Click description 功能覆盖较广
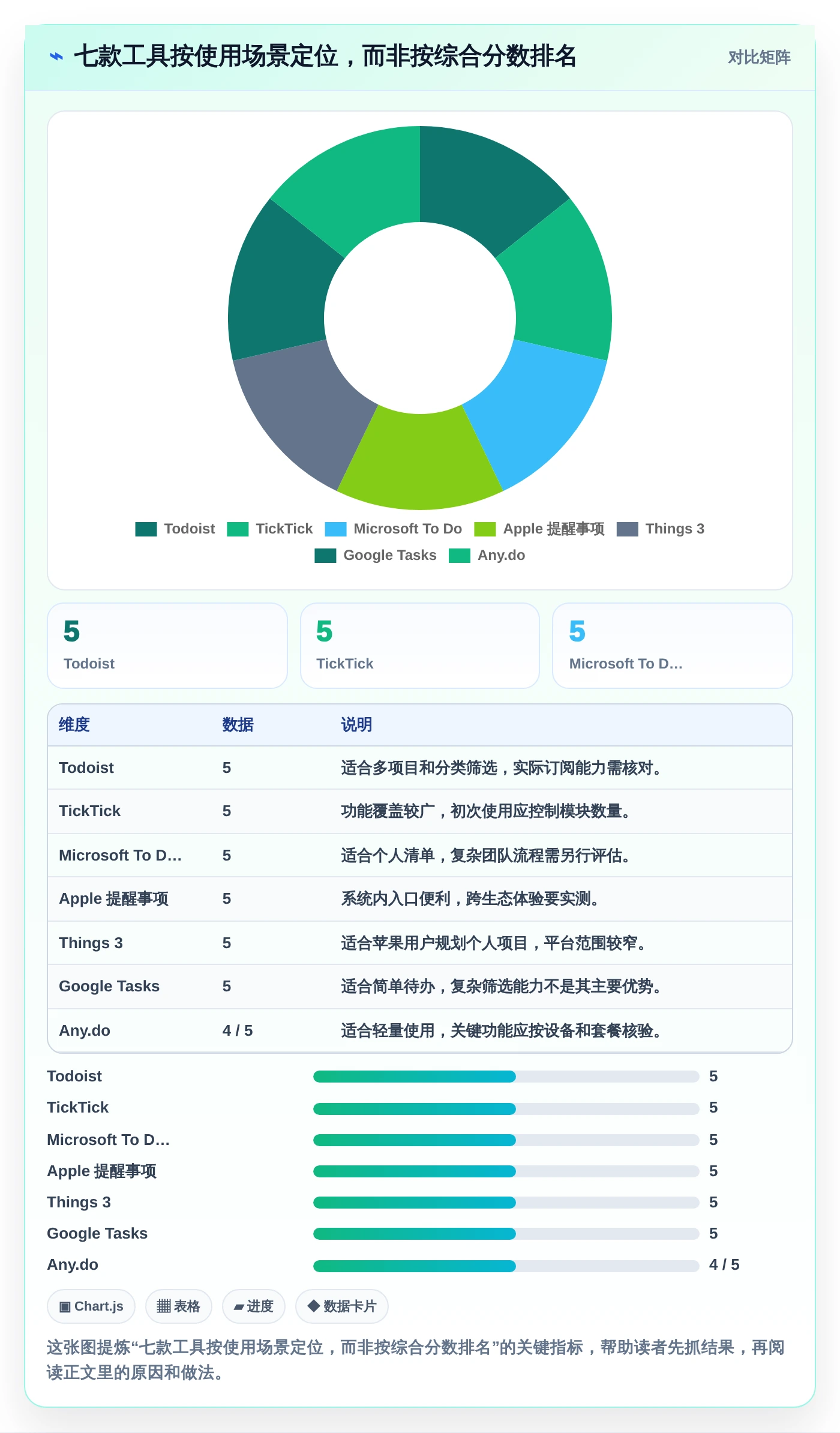This screenshot has height=1433, width=840. point(487,811)
